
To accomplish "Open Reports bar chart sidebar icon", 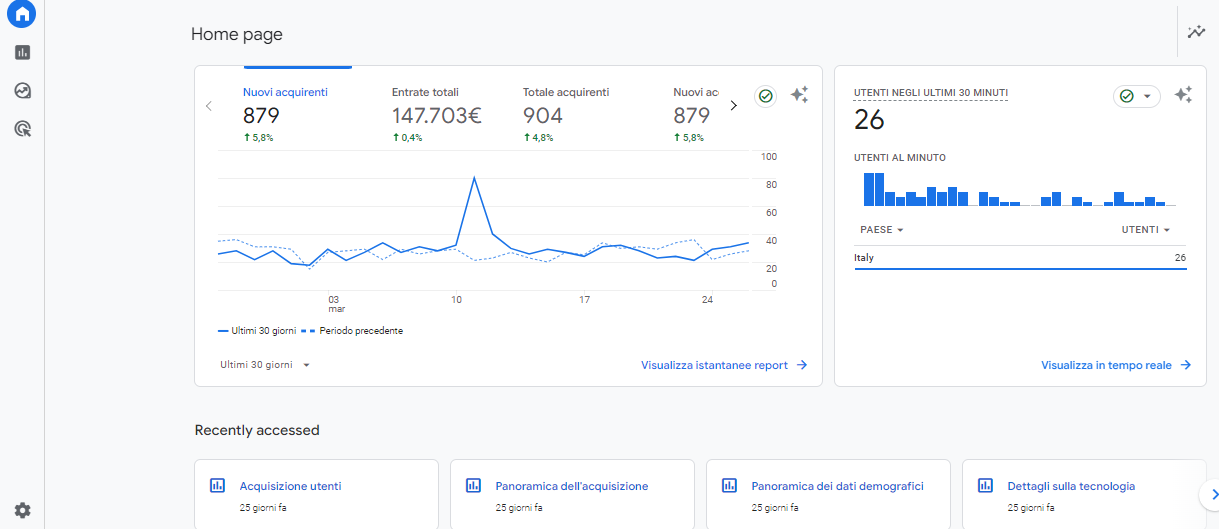I will pos(22,52).
